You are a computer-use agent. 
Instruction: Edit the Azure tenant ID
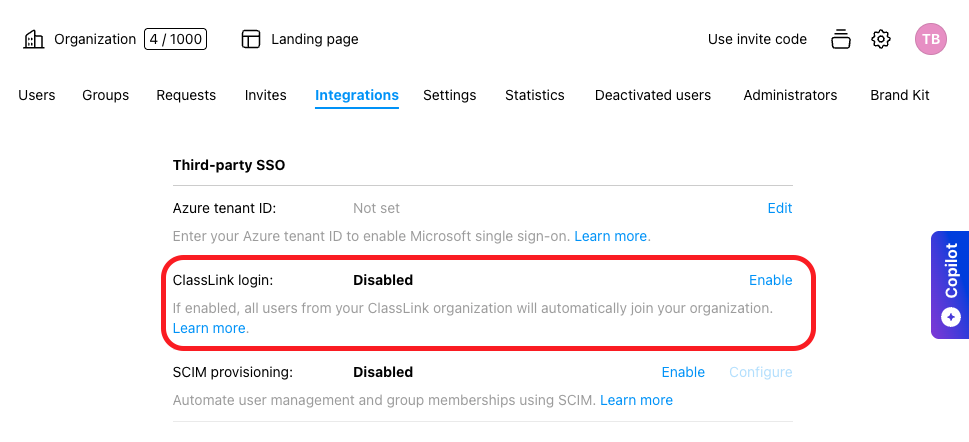click(780, 208)
